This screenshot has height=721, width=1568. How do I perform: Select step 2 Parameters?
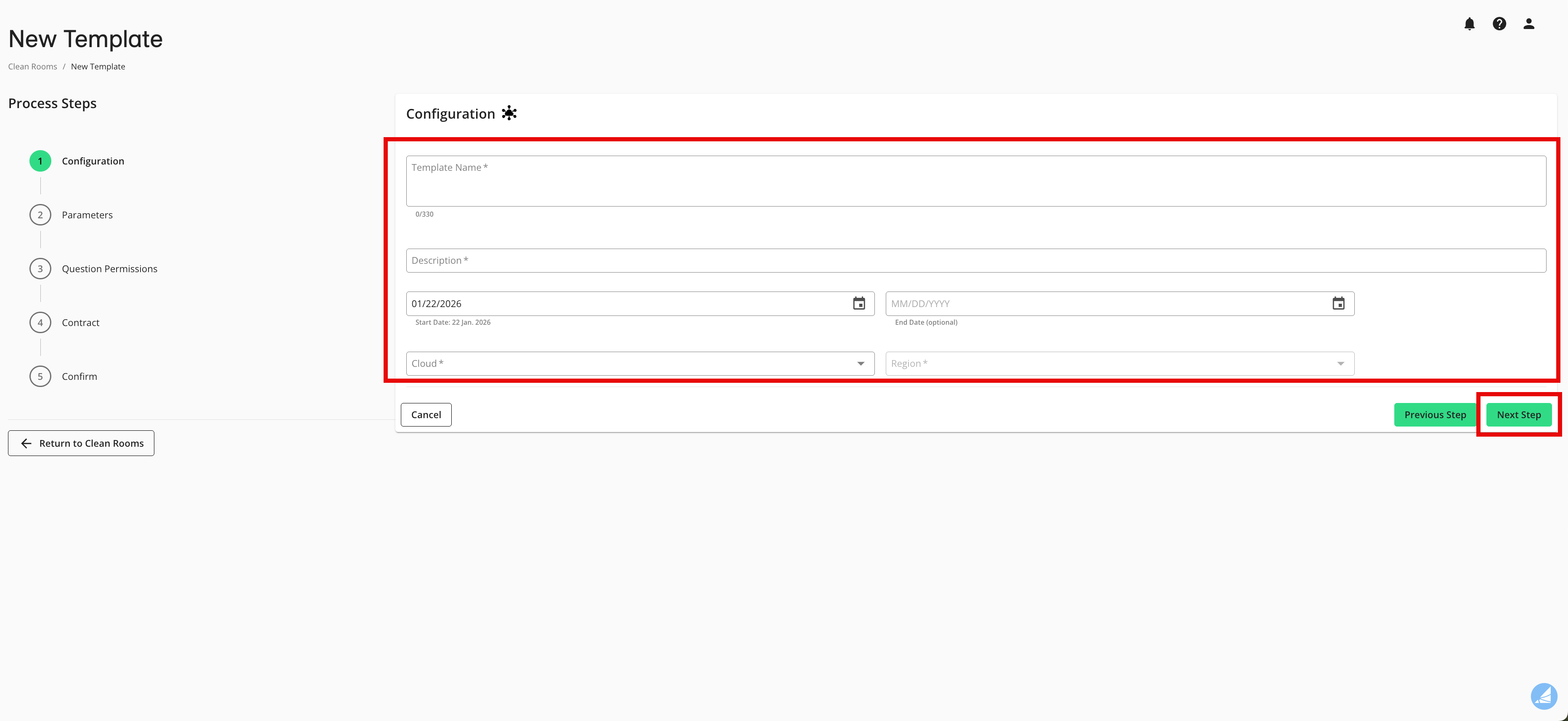tap(87, 215)
